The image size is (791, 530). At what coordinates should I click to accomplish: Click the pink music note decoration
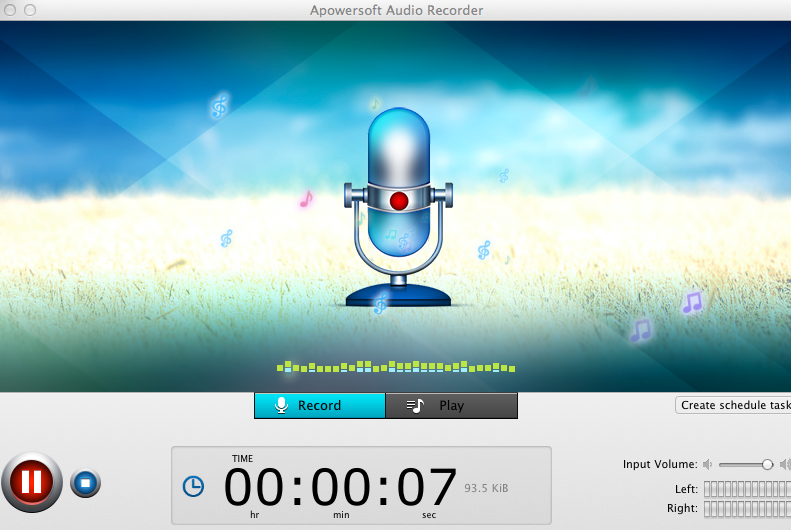306,199
